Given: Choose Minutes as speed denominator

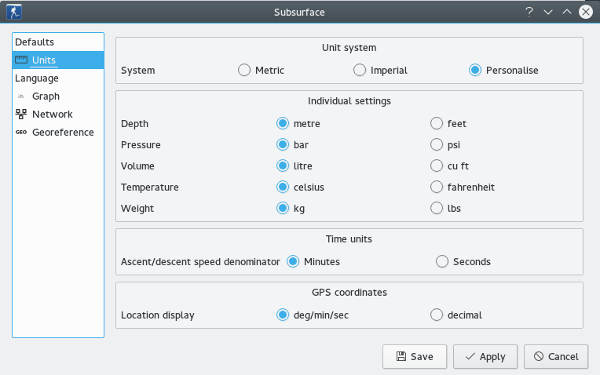Looking at the screenshot, I should tap(313, 262).
